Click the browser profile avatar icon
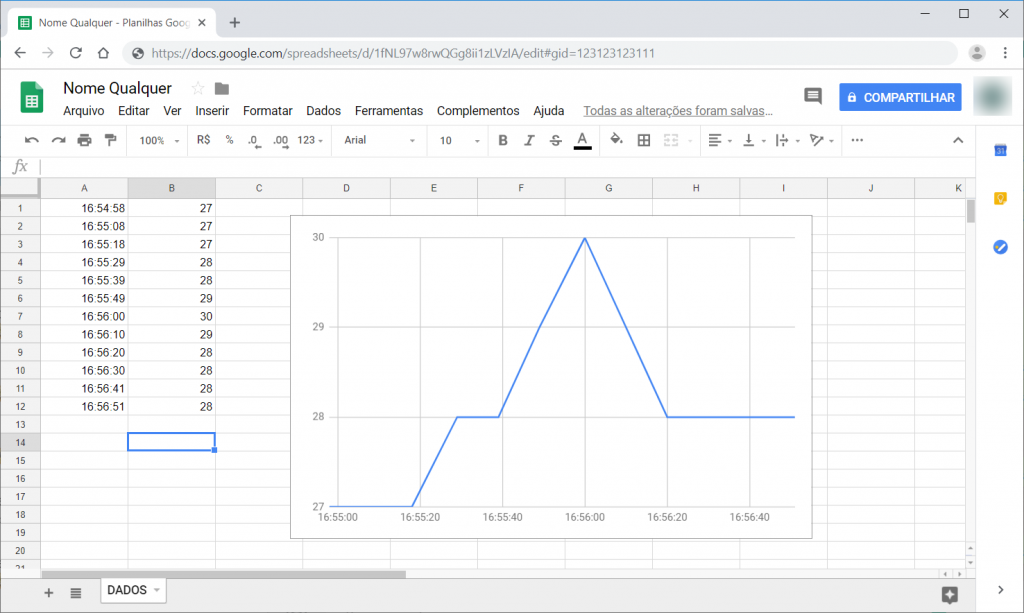This screenshot has height=613, width=1024. [976, 53]
